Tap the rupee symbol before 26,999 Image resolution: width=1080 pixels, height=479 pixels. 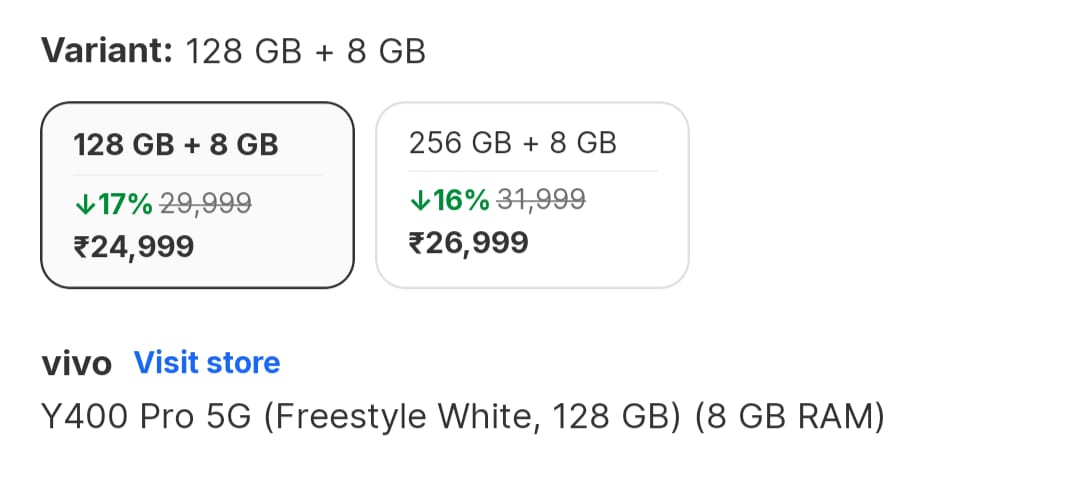point(417,242)
